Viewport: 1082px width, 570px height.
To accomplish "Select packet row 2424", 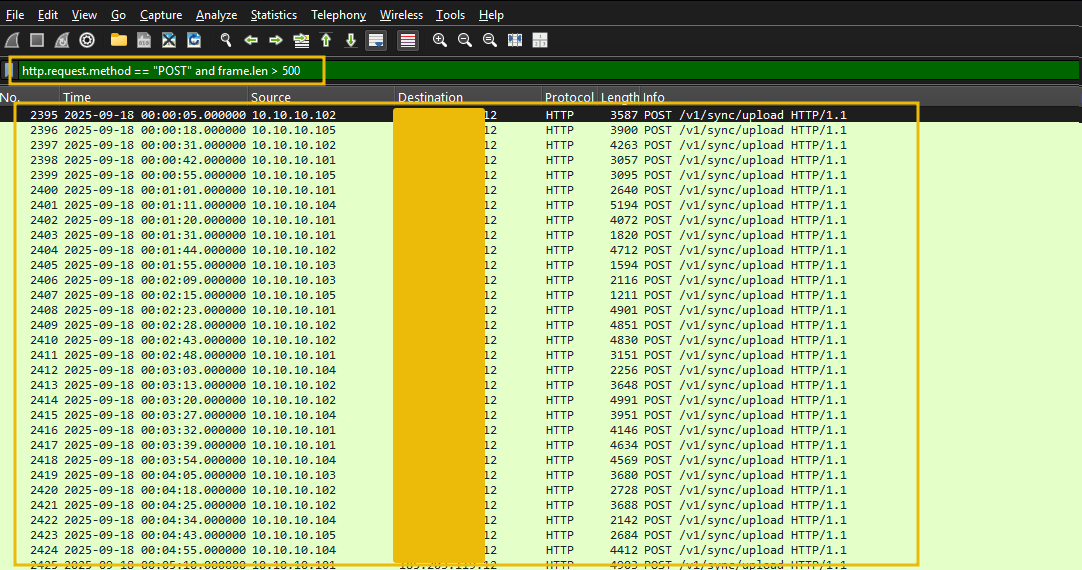I will (540, 550).
